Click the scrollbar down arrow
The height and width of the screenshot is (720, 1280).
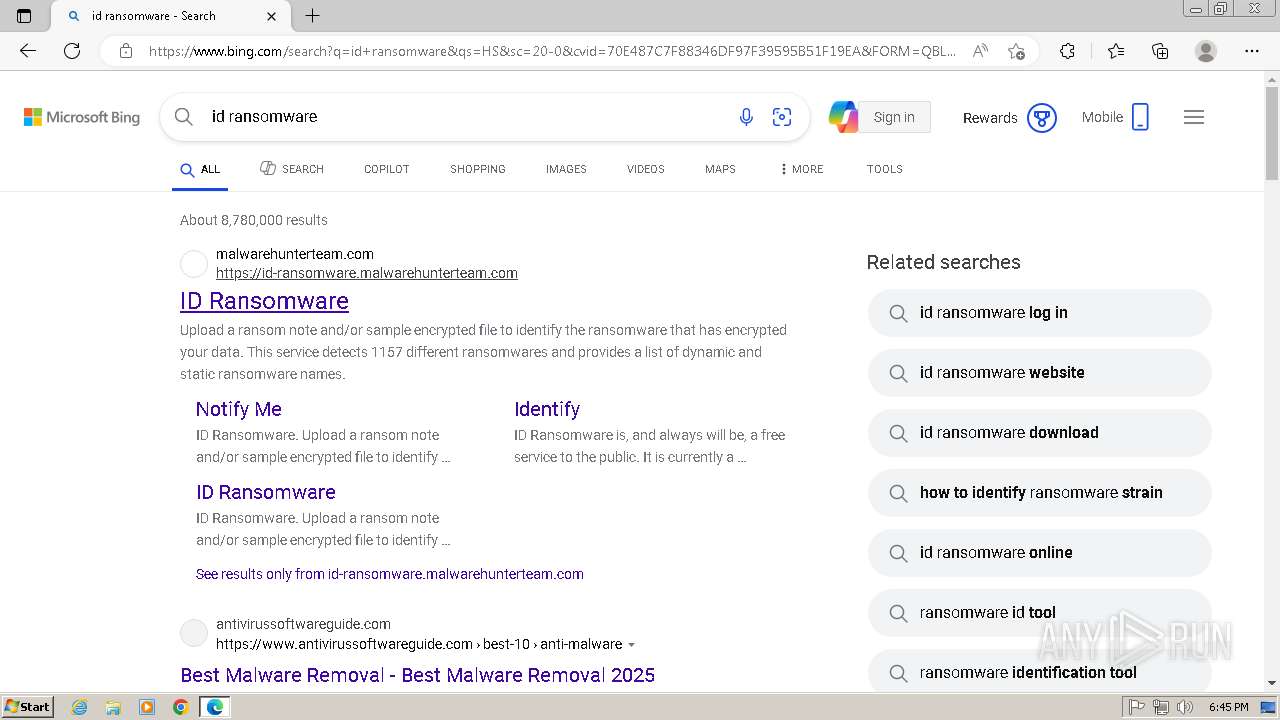click(x=1272, y=683)
